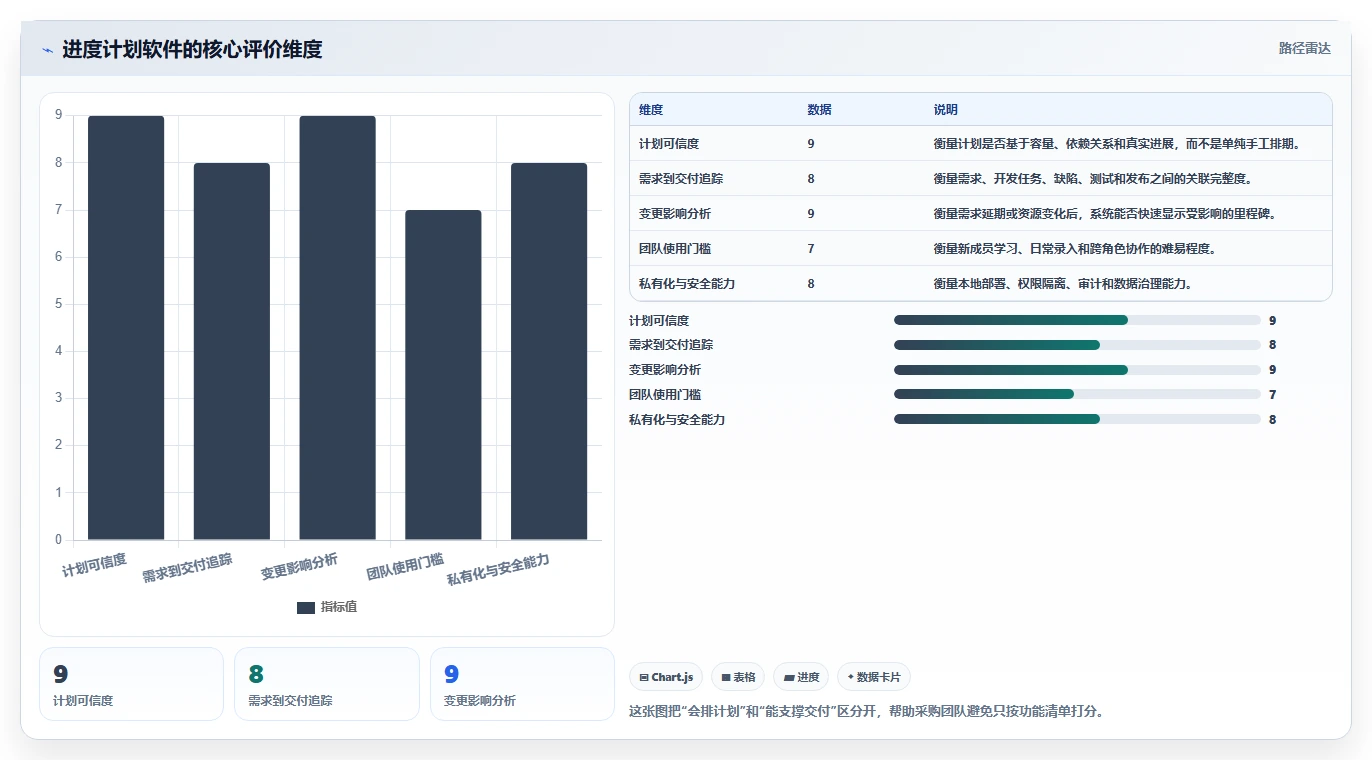Click the star icon in 数据卡片 chip
The image size is (1372, 760).
tap(851, 677)
